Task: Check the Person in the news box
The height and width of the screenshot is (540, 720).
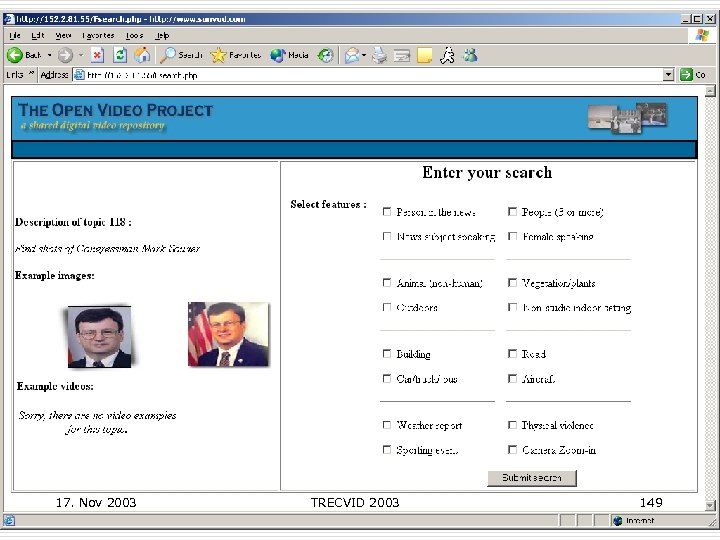Action: [387, 211]
